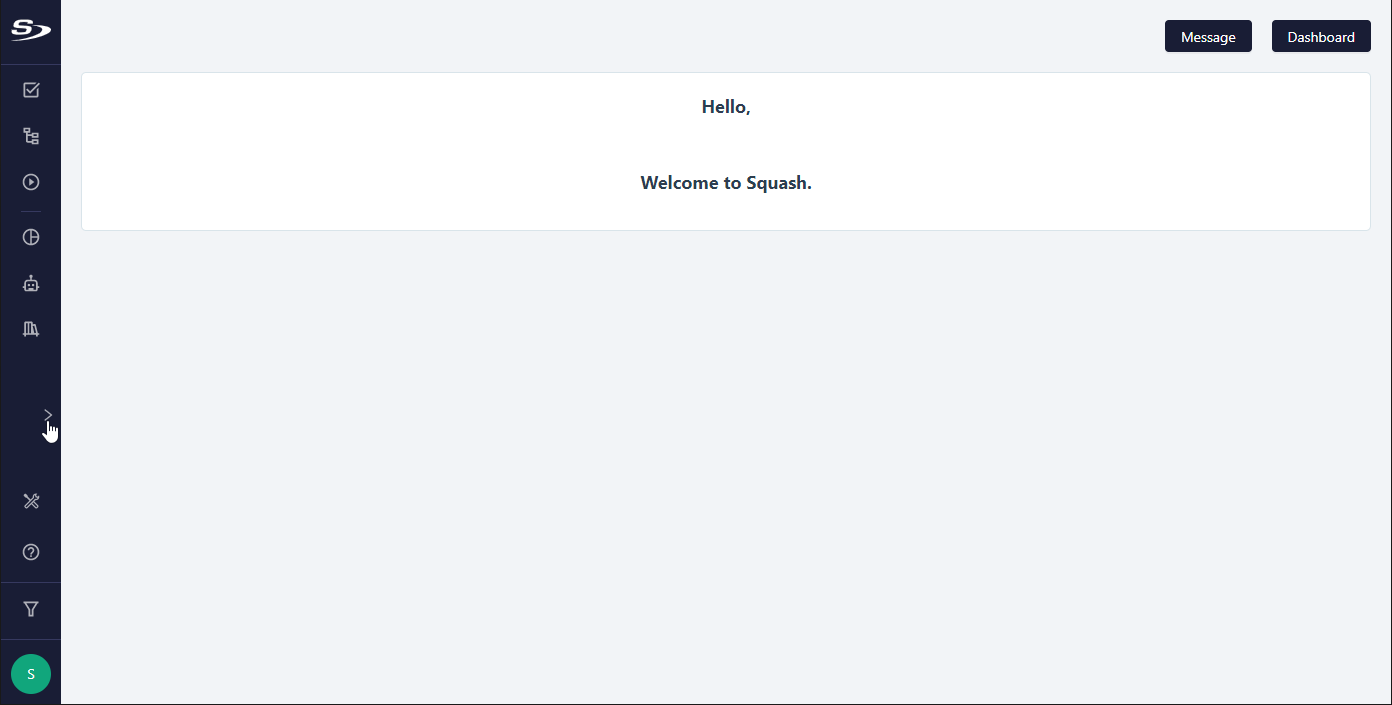The width and height of the screenshot is (1392, 705).
Task: Open the project filter funnel icon
Action: coord(31,609)
